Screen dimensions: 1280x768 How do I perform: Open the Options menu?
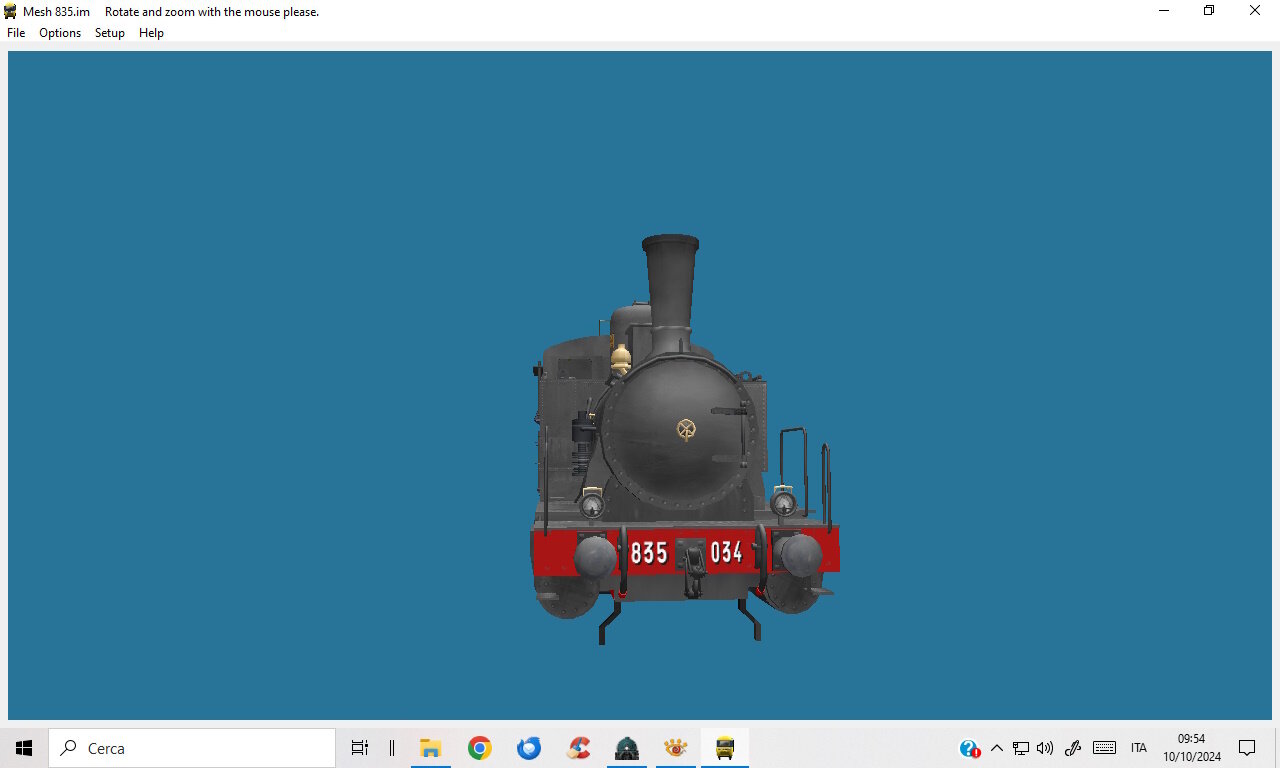click(x=60, y=33)
